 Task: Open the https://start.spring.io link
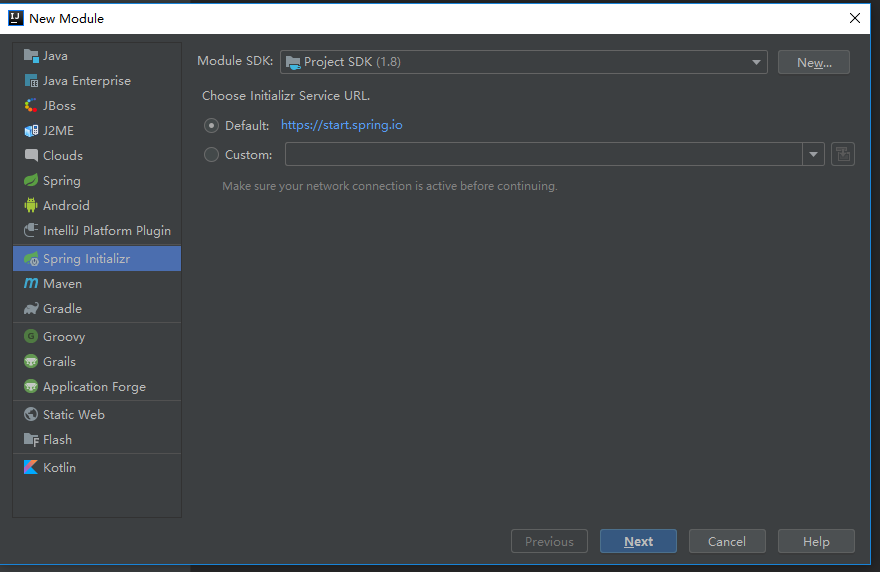click(x=342, y=125)
